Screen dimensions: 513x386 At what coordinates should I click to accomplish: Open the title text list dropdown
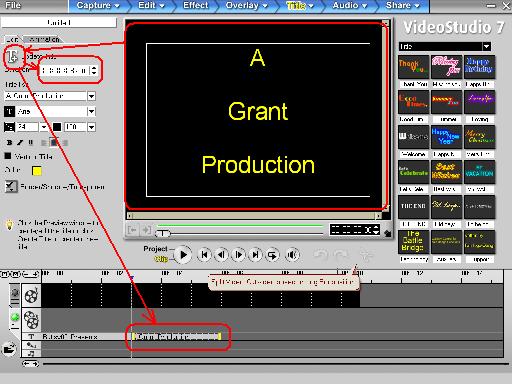[91, 96]
